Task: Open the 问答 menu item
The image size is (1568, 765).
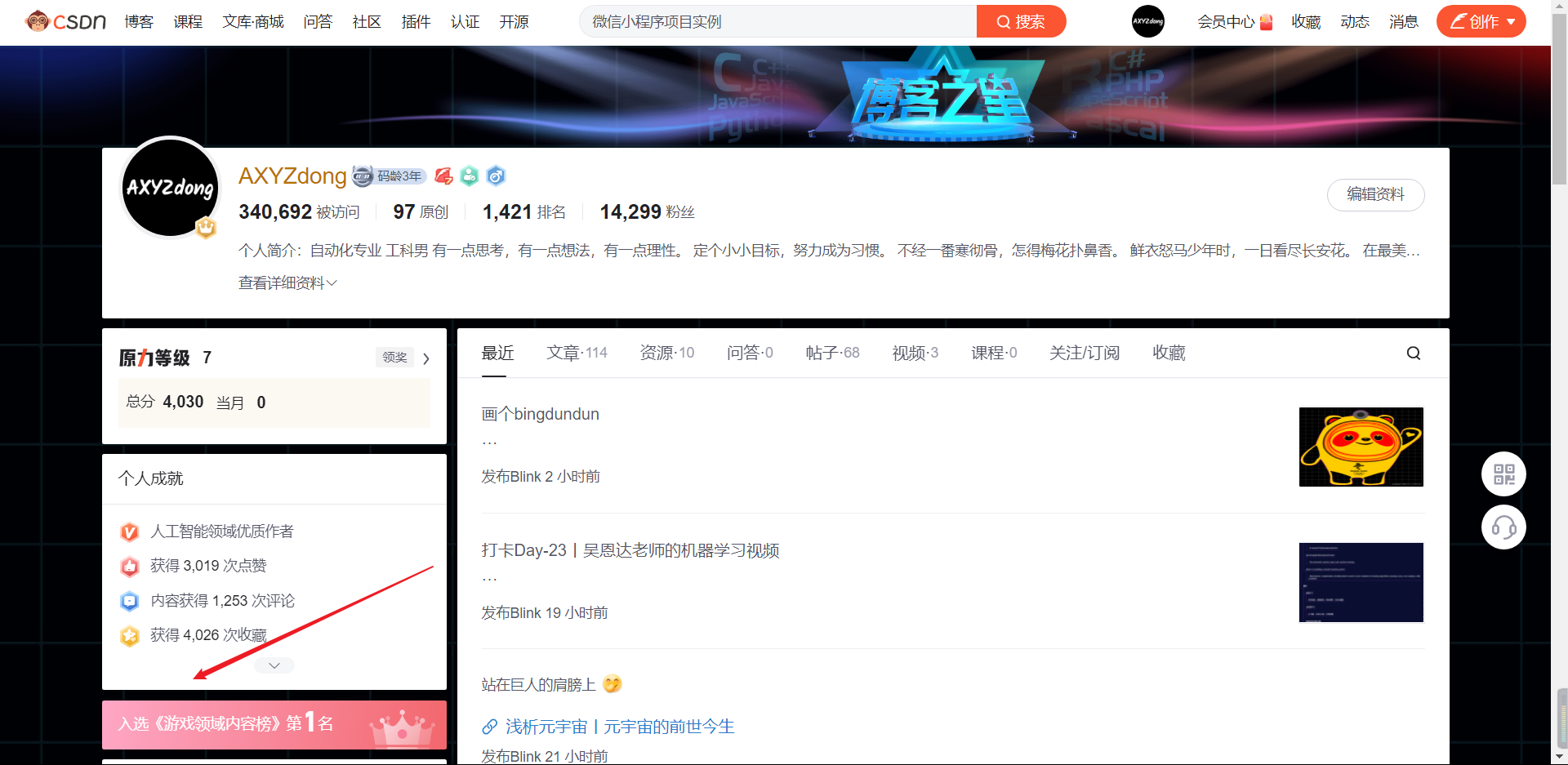Action: [x=318, y=22]
